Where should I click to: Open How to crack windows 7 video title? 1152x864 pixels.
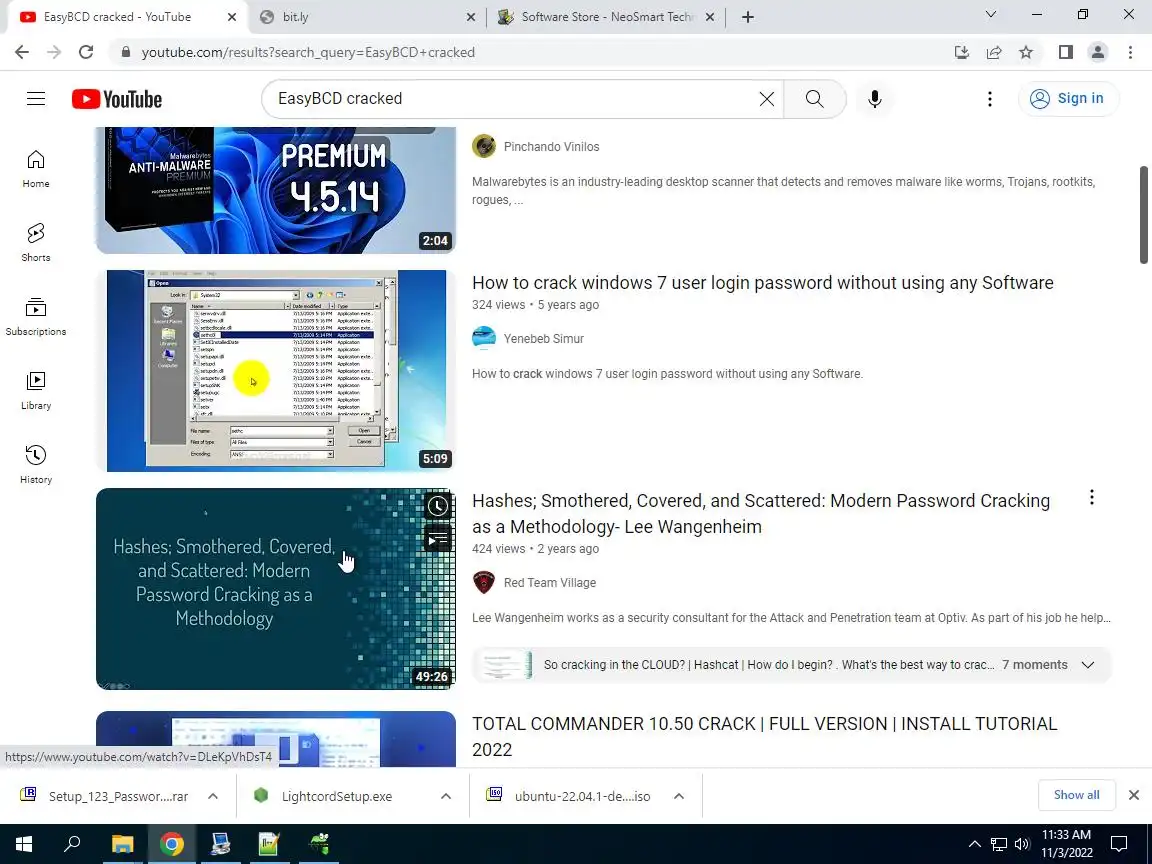763,283
